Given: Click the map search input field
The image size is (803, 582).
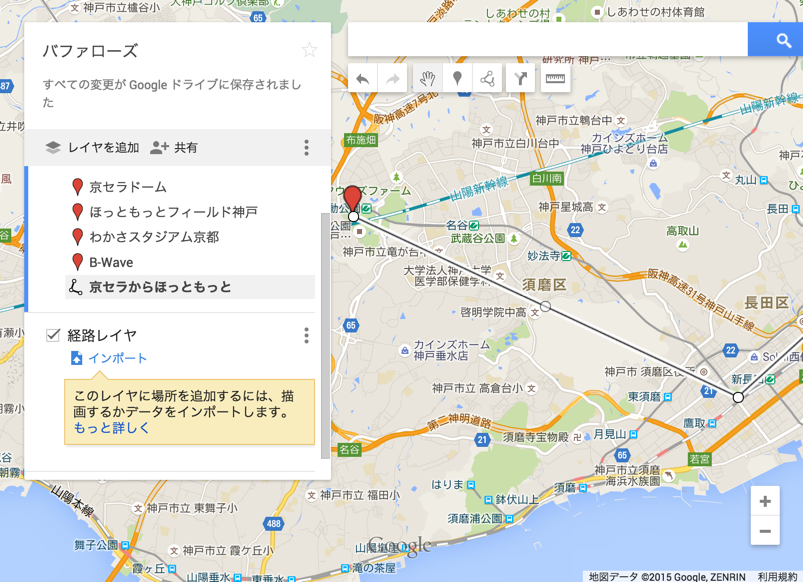Looking at the screenshot, I should click(x=547, y=39).
